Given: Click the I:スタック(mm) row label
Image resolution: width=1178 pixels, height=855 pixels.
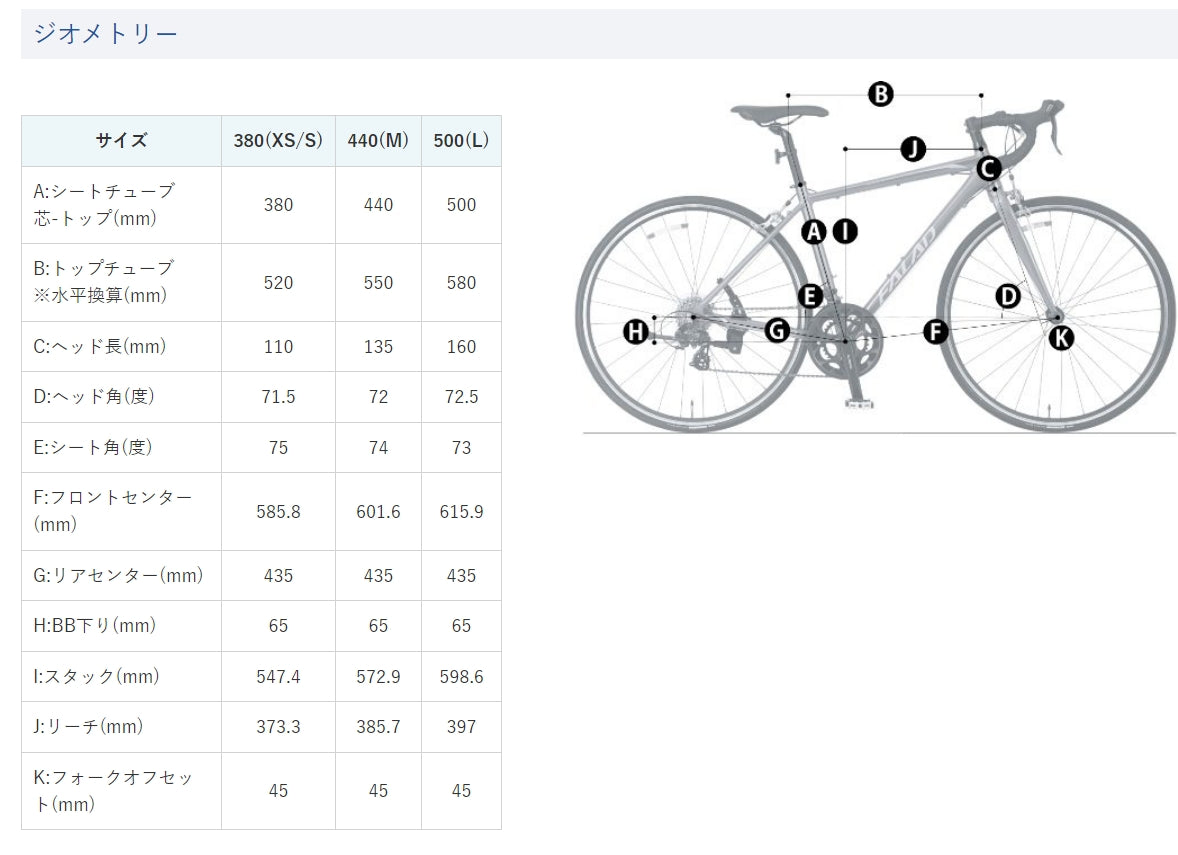Looking at the screenshot, I should click(x=96, y=676).
